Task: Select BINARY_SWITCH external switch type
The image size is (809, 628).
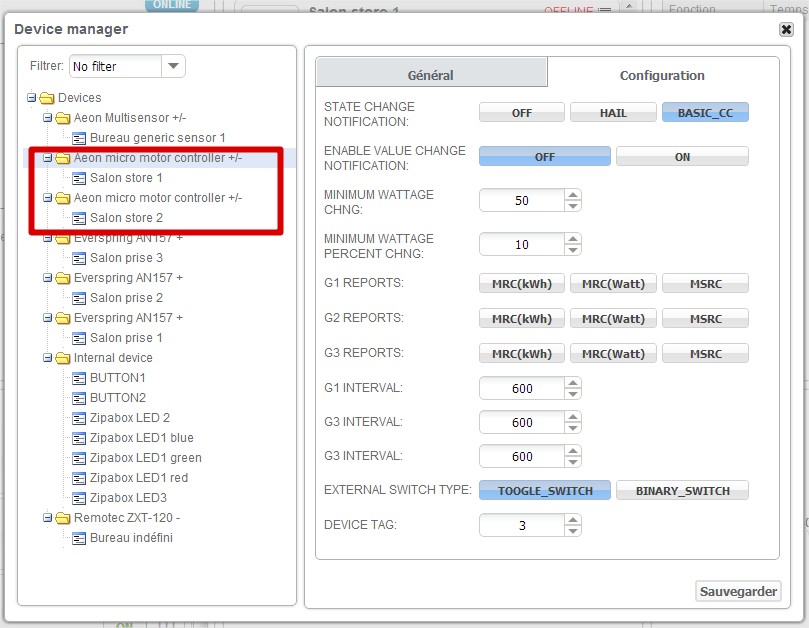Action: [x=682, y=491]
